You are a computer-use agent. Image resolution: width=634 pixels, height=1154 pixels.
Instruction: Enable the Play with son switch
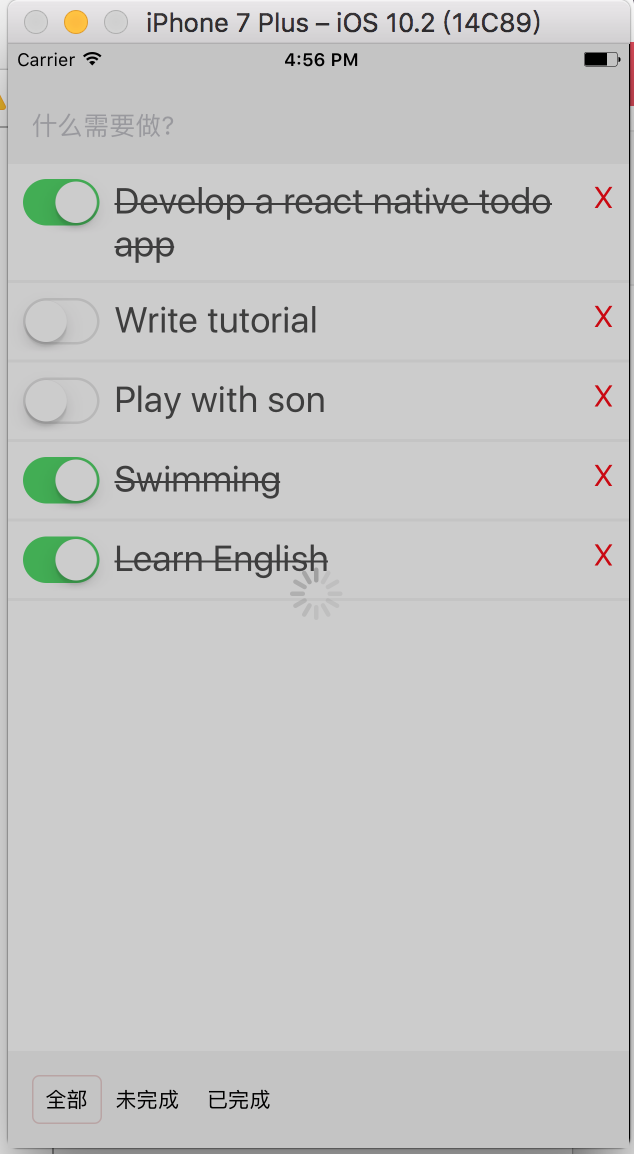(x=60, y=400)
